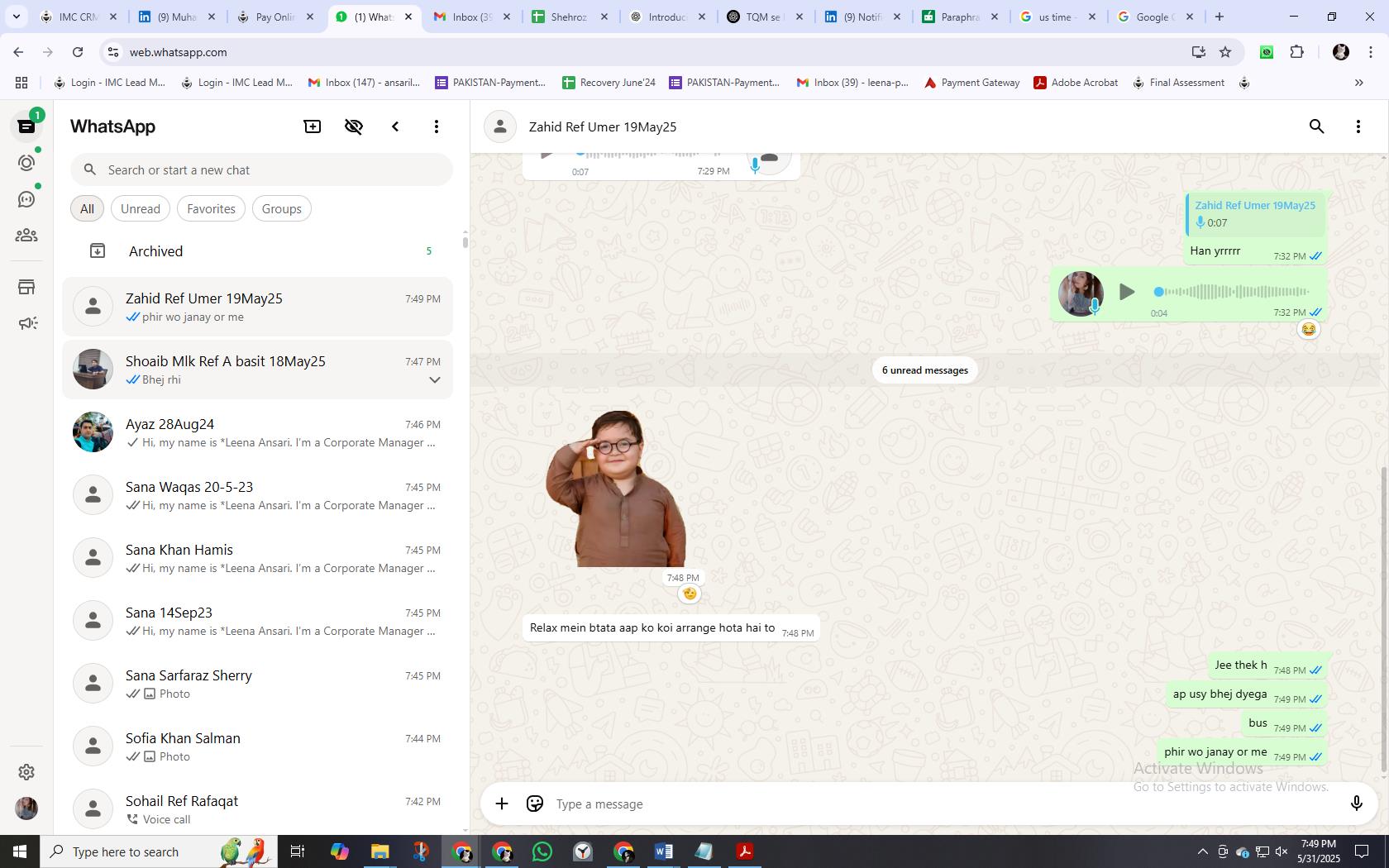Click quoted Zahid Ref Umer 0:07 reply

tap(1255, 214)
